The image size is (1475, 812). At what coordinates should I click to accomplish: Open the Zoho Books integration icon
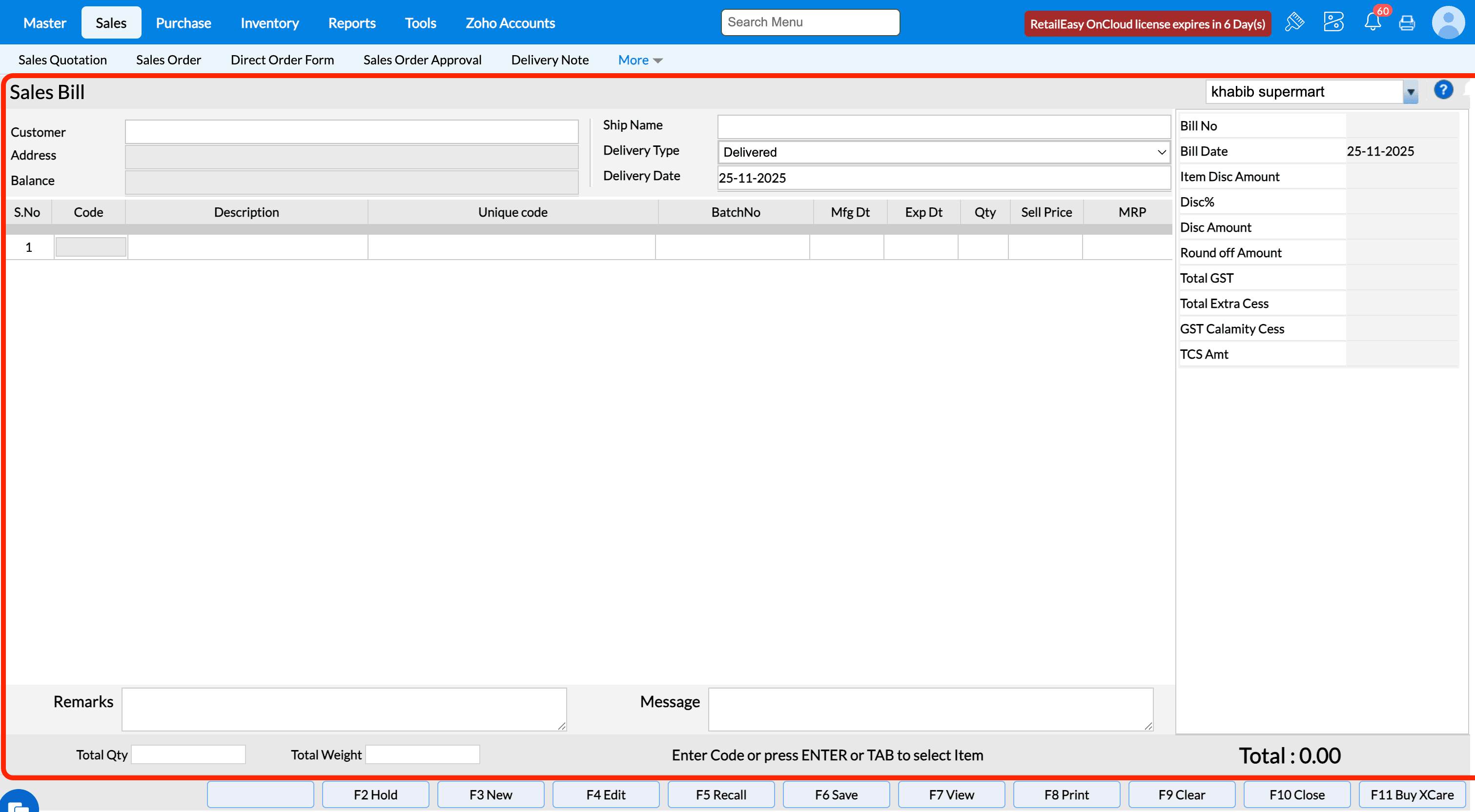click(x=1333, y=22)
